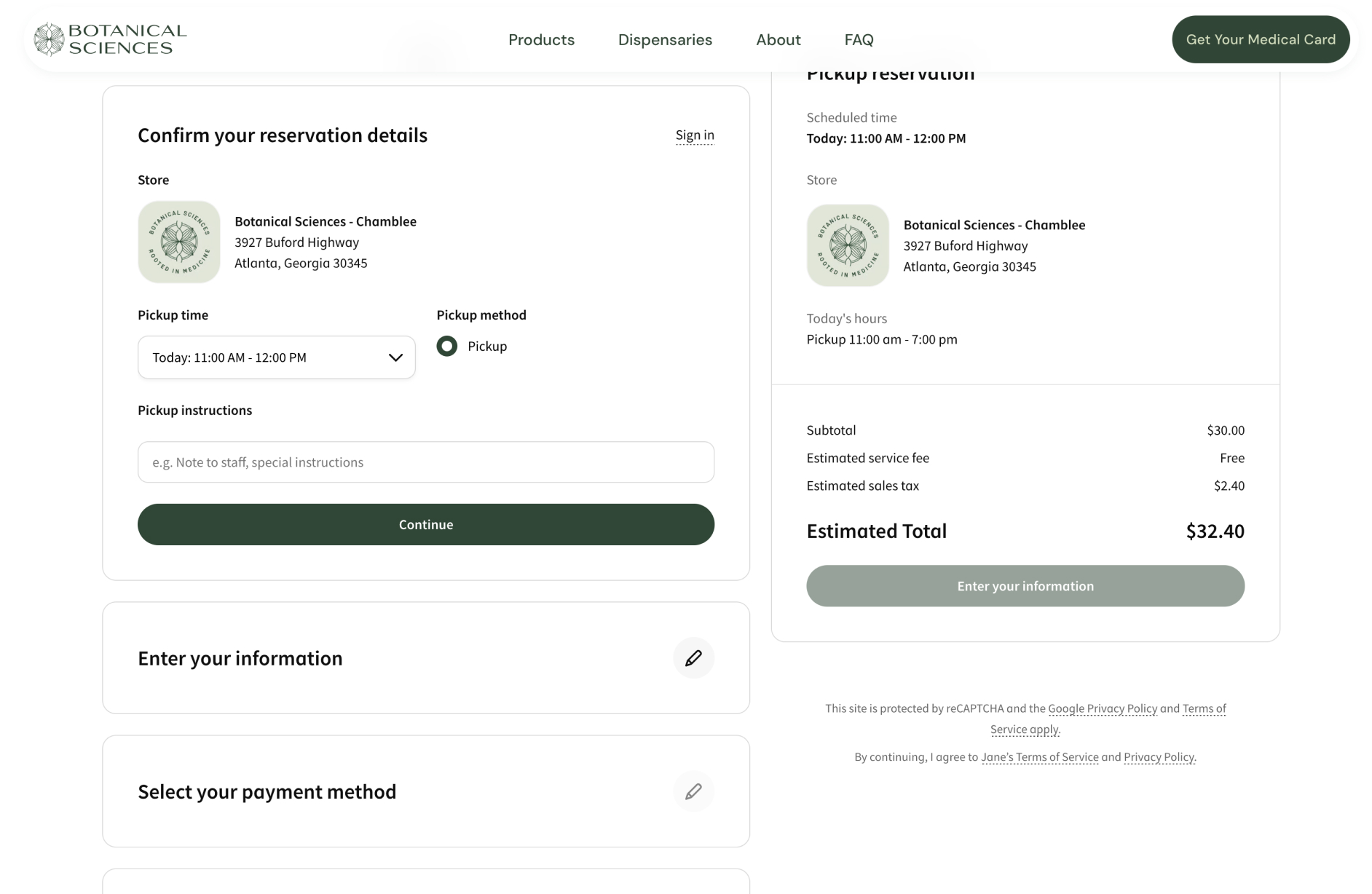Screen dimensions: 1372x894
Task: Click Atlanta, Georgia 30345 in pickup summary
Action: (969, 266)
